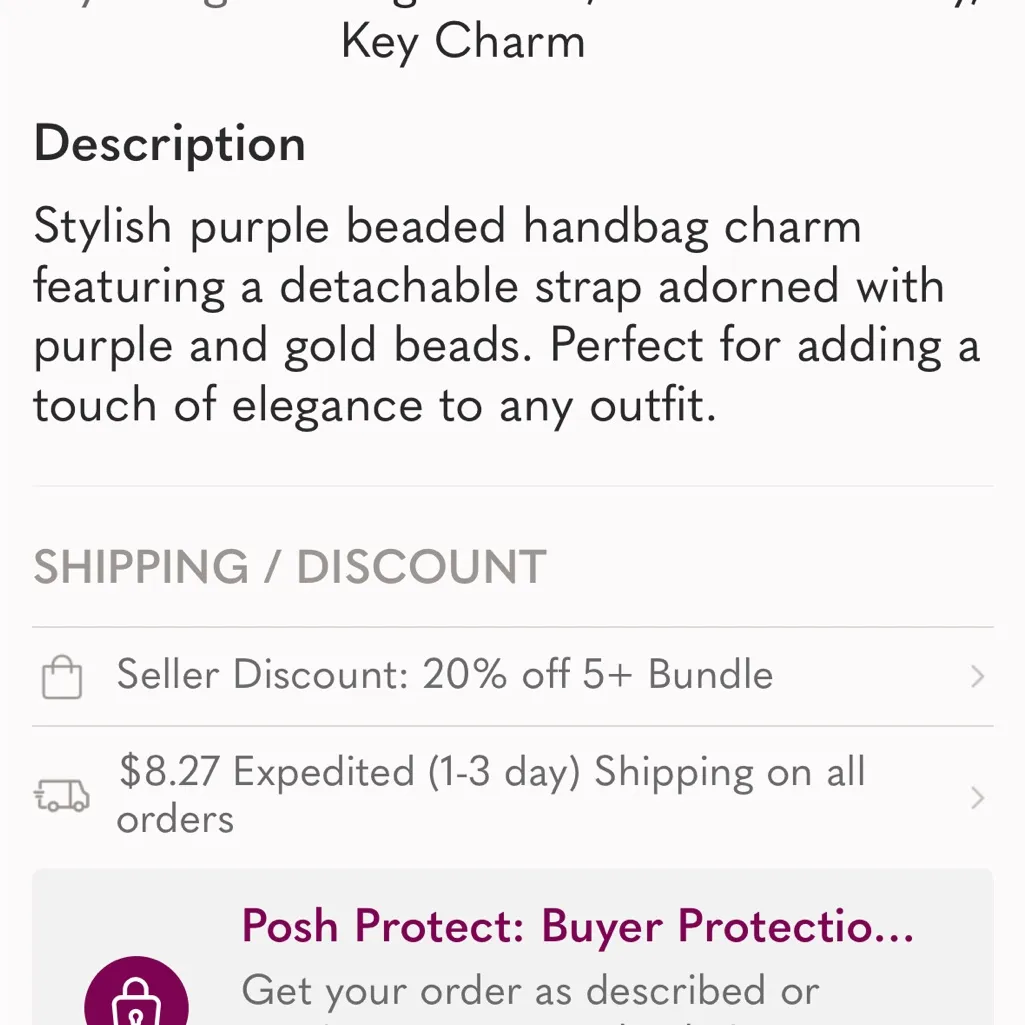Click the Description section heading

coord(169,143)
